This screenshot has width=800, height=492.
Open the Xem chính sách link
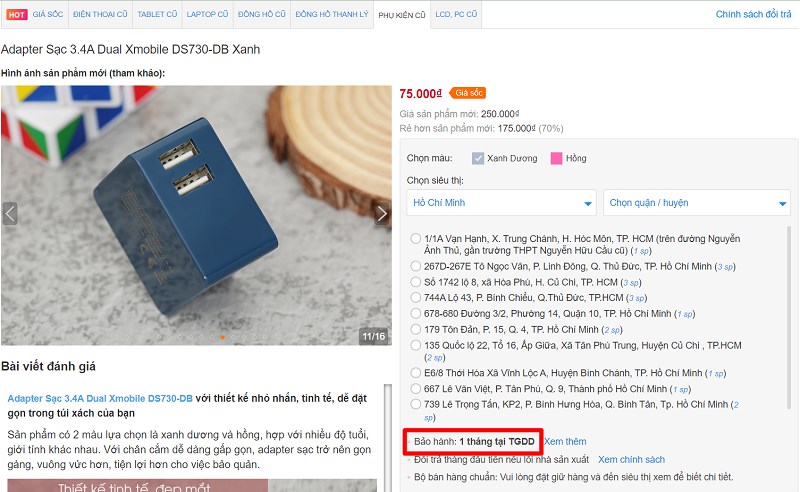[631, 459]
